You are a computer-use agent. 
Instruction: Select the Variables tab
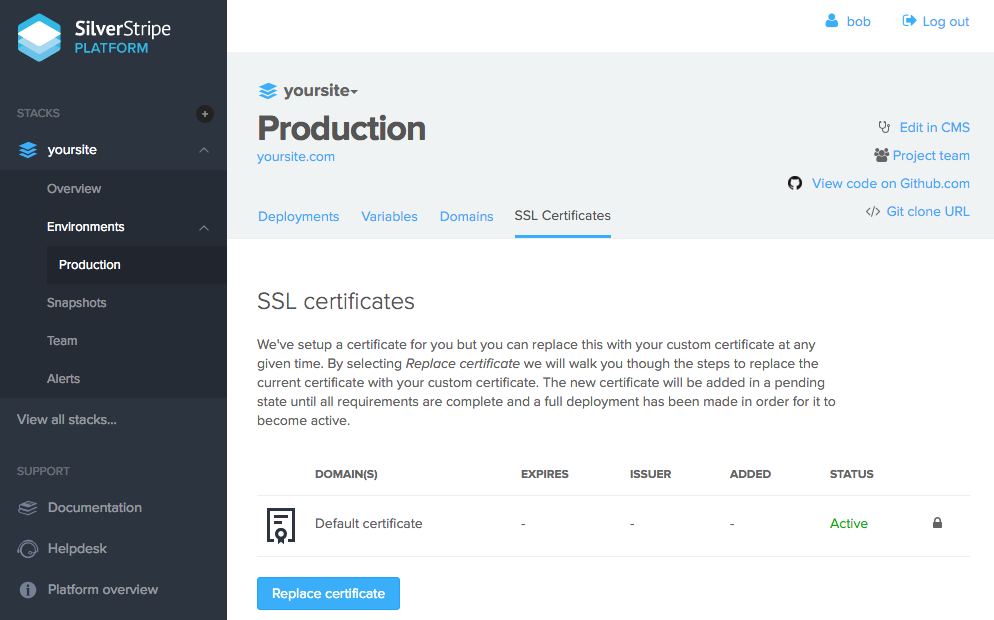pos(389,216)
